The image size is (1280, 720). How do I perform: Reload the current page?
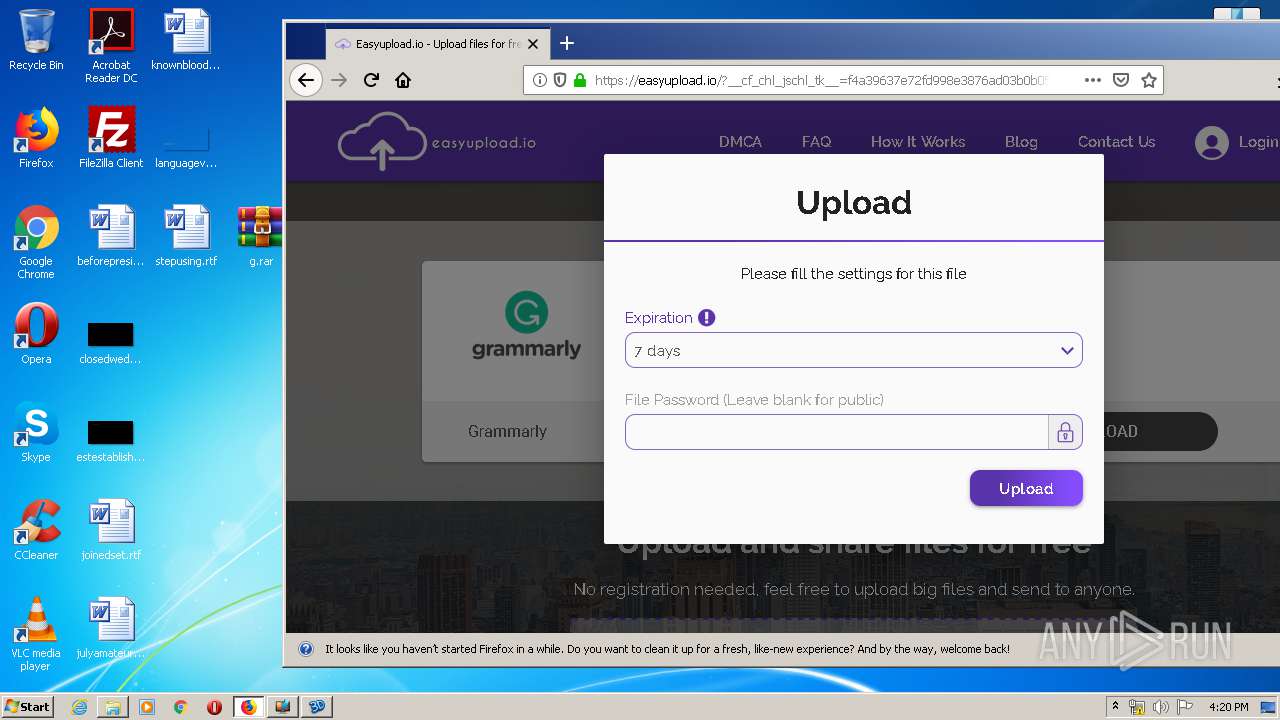point(371,80)
